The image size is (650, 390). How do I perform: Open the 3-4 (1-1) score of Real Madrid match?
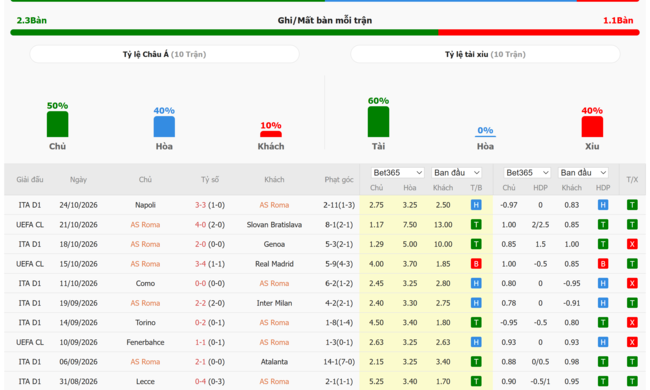click(210, 264)
